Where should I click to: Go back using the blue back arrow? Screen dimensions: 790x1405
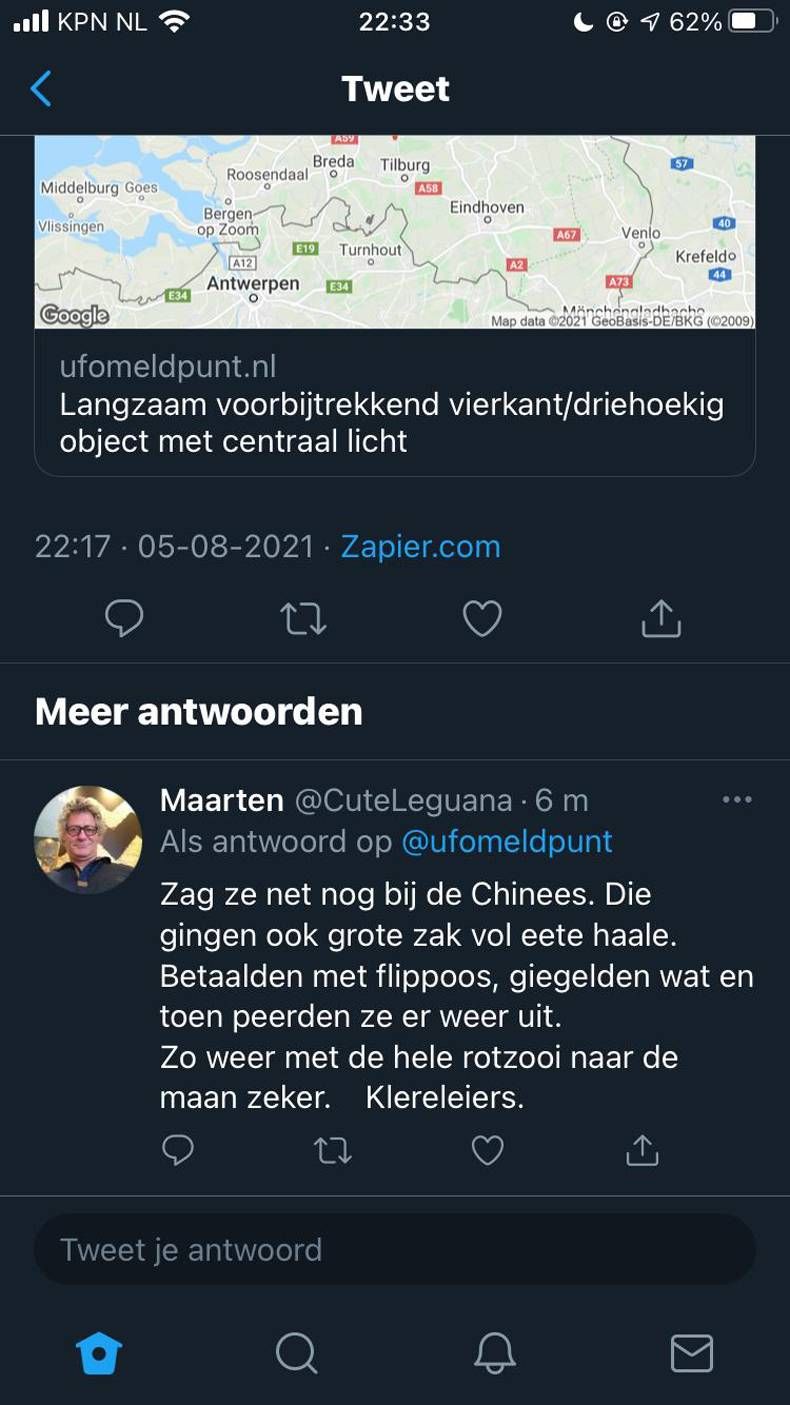pyautogui.click(x=39, y=88)
